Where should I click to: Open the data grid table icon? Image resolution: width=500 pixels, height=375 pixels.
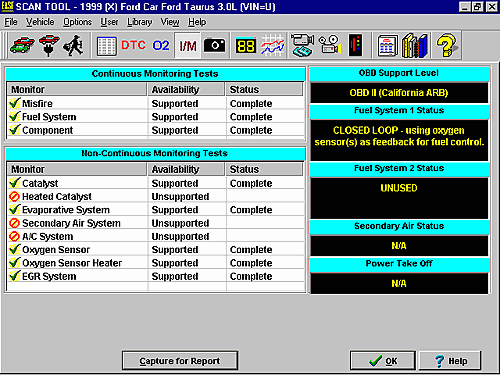click(x=106, y=46)
